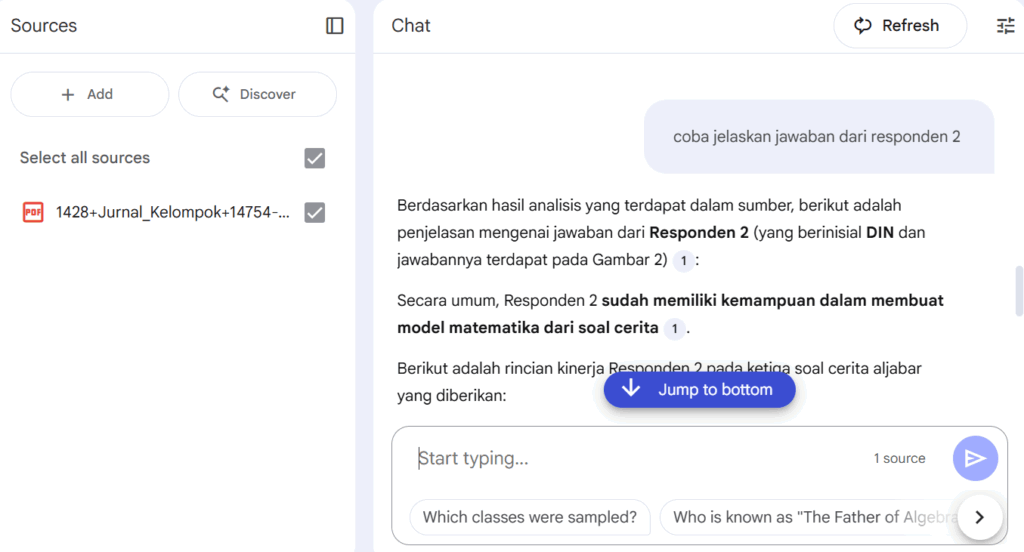The width and height of the screenshot is (1024, 552).
Task: Select "Which classes were sampled?" suggestion
Action: point(529,517)
